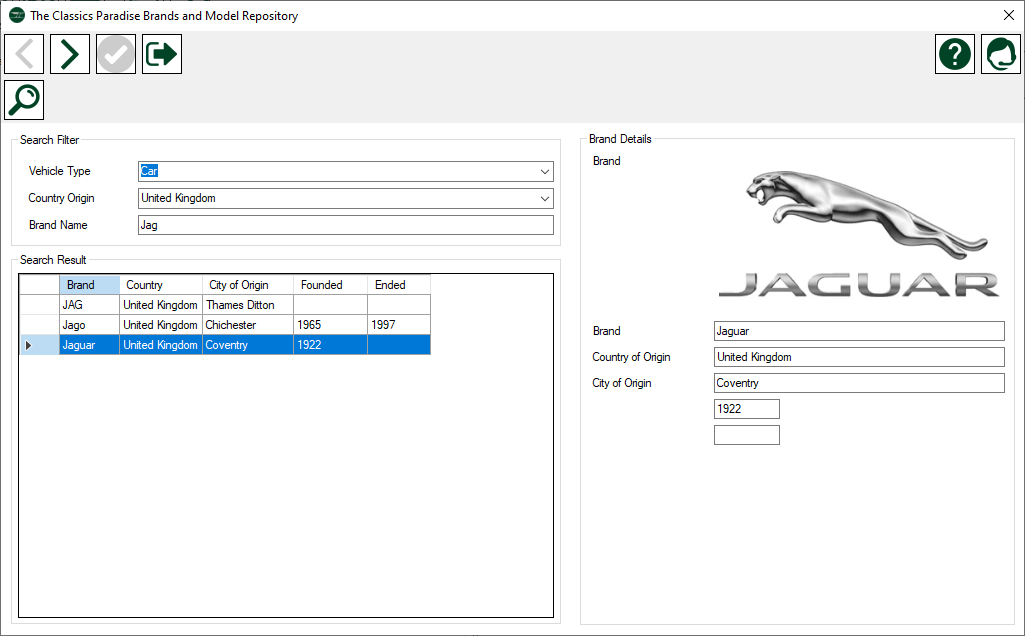Start search with the magnifying glass icon

(24, 100)
